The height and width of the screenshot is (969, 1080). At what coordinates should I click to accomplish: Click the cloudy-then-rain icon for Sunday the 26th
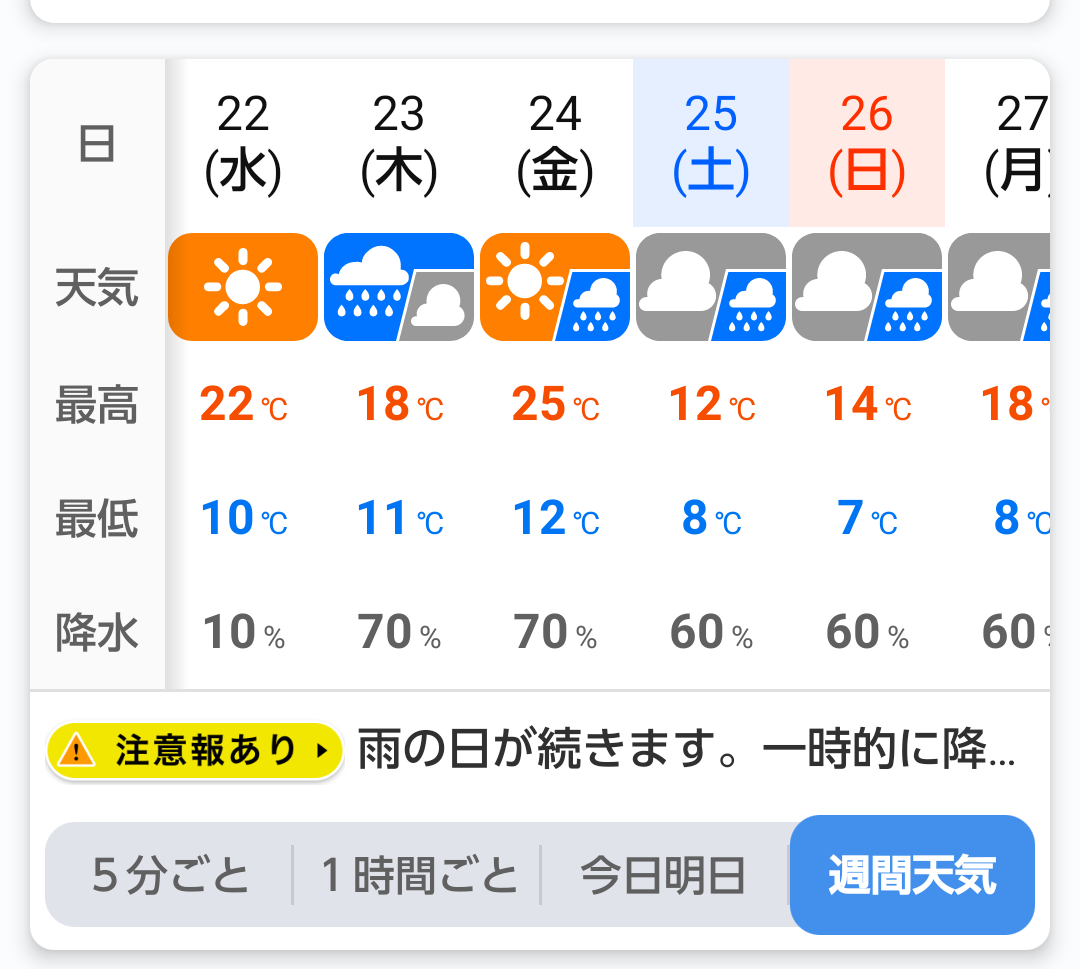(x=866, y=286)
